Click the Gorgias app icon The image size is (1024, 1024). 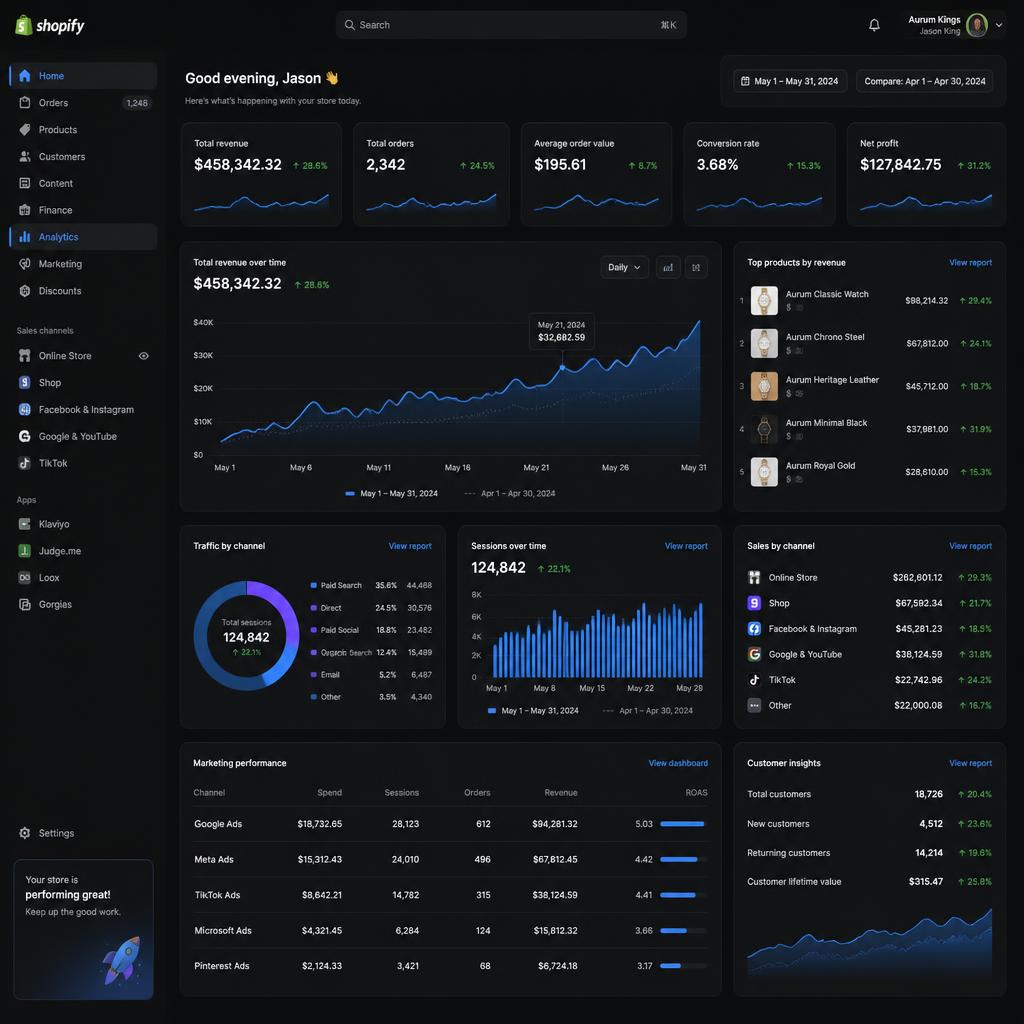point(25,604)
